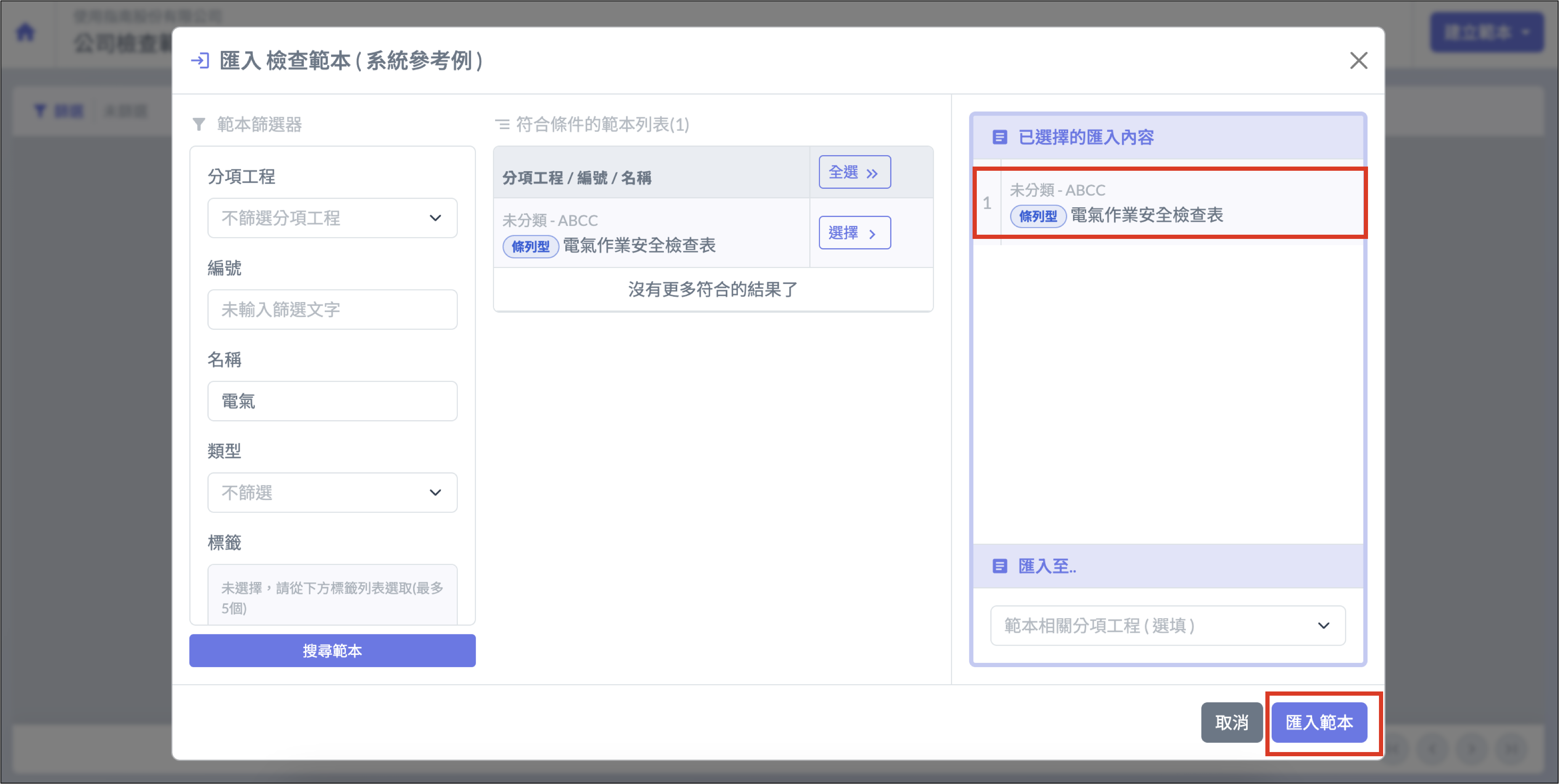Click the 編號 filter text field

pos(332,310)
